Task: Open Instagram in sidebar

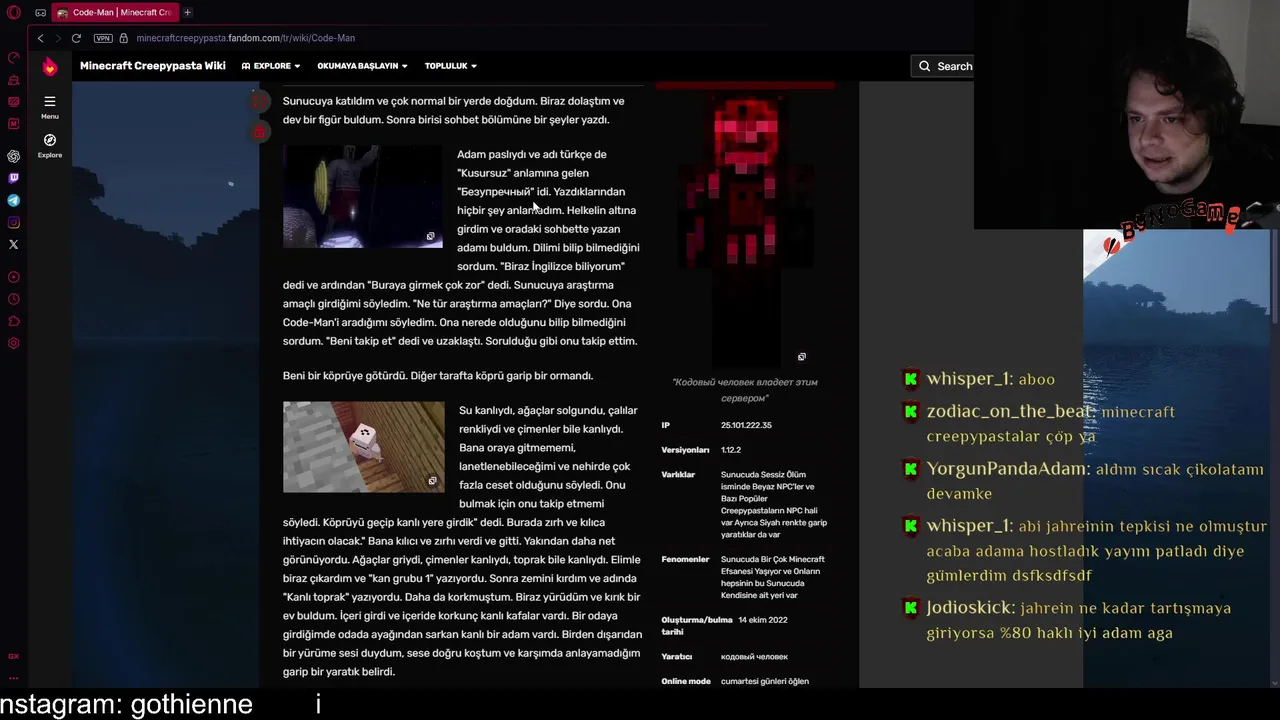Action: click(13, 222)
